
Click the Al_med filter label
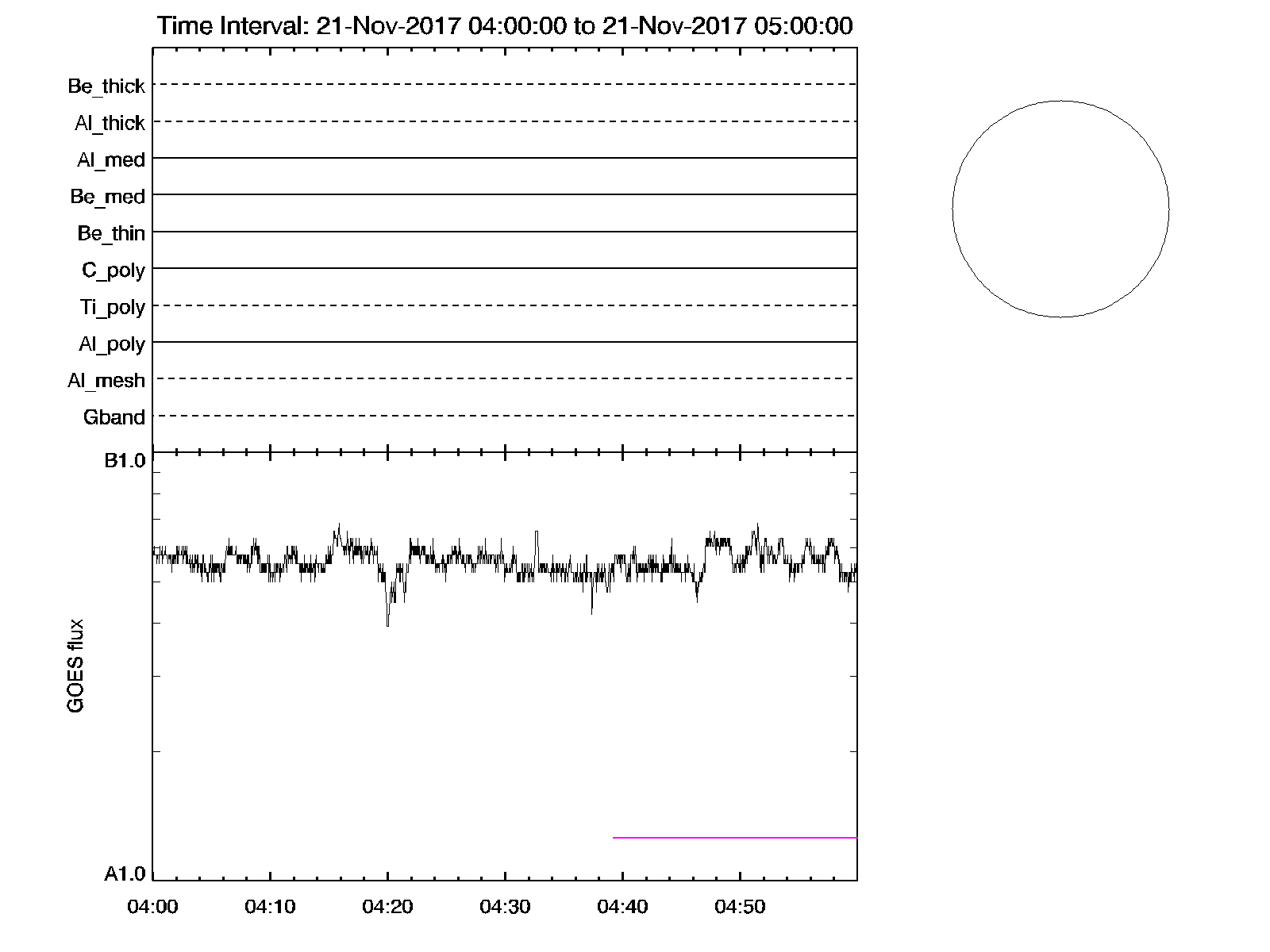point(111,159)
